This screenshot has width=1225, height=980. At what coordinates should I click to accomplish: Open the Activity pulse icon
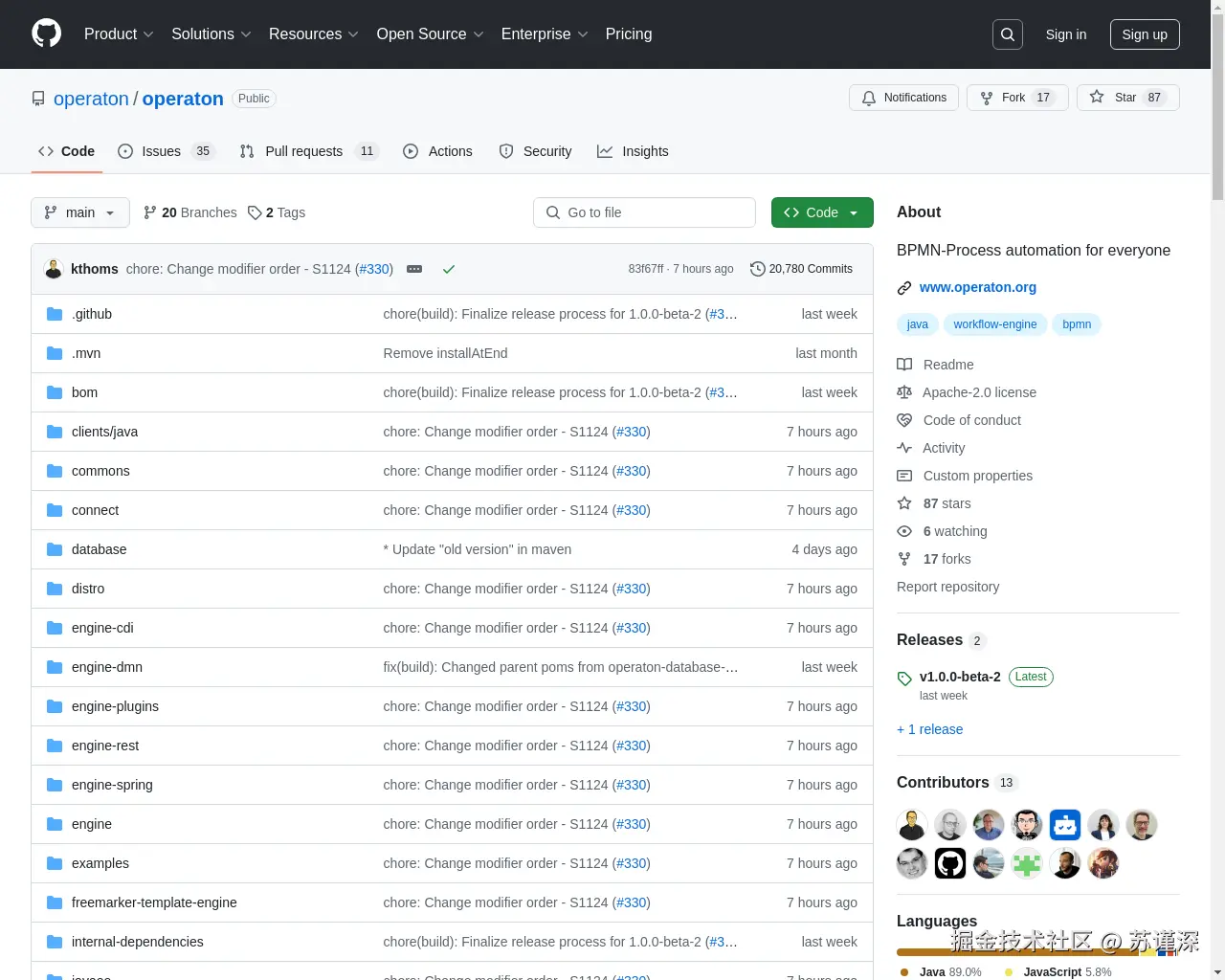click(904, 448)
